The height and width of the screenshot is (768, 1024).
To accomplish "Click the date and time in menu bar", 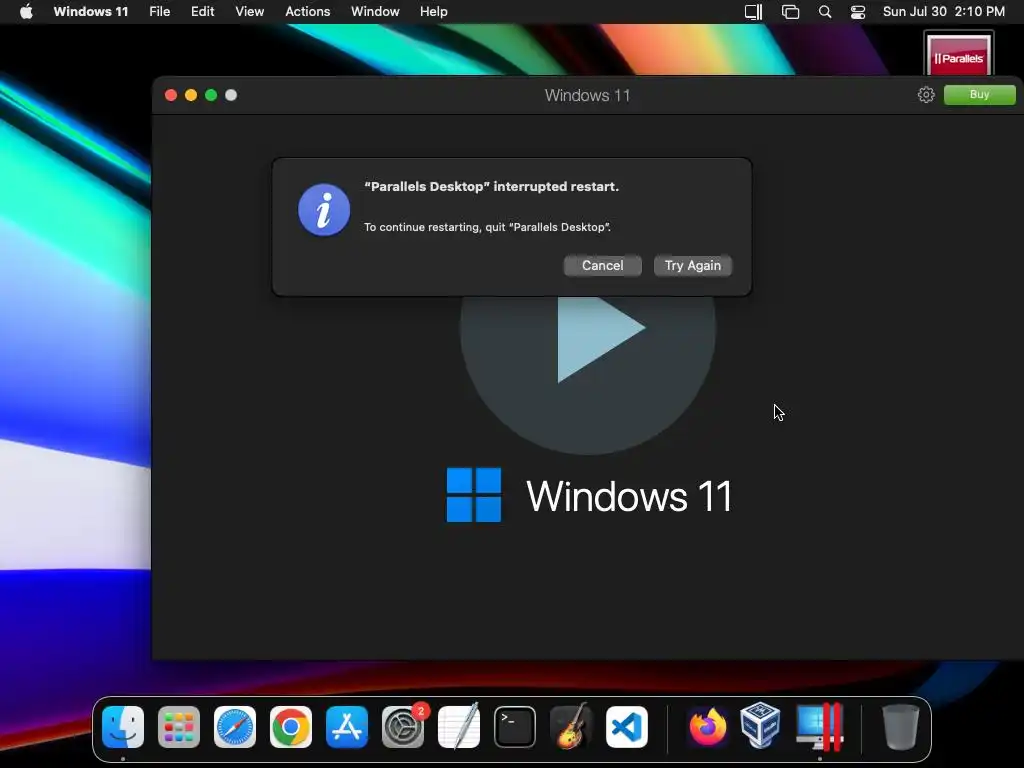I will point(944,12).
